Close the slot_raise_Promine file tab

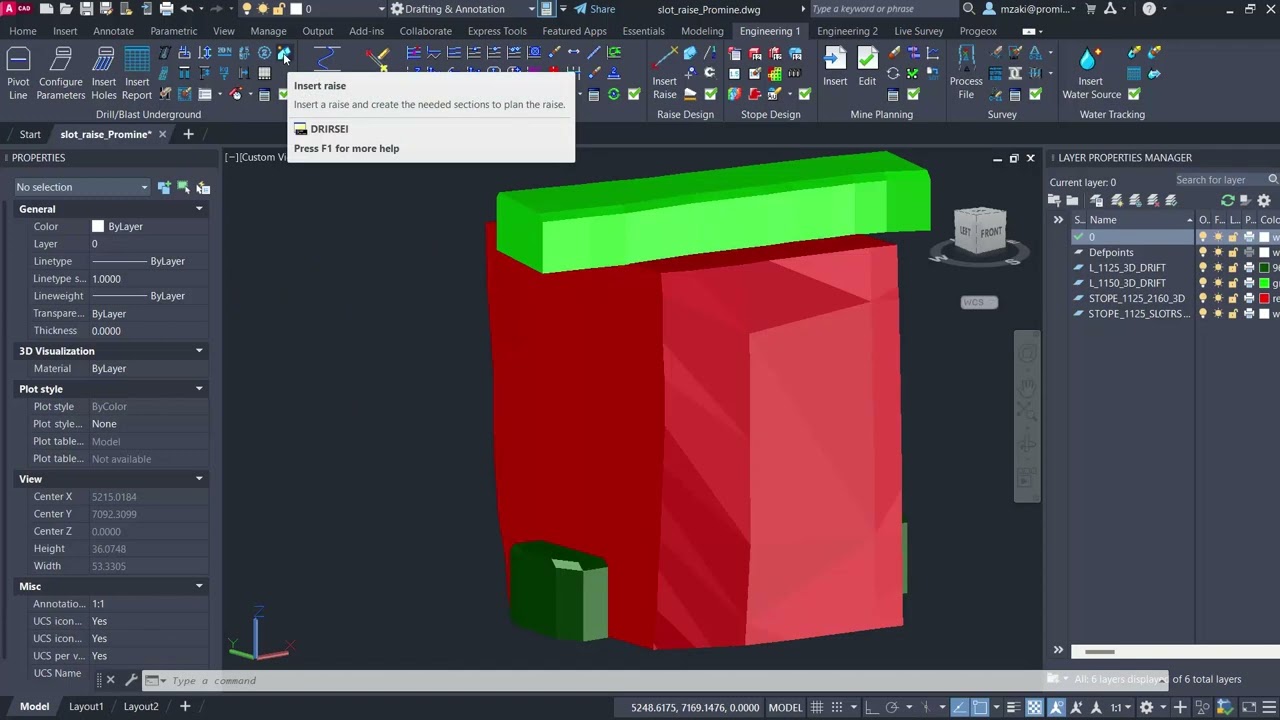coord(162,134)
